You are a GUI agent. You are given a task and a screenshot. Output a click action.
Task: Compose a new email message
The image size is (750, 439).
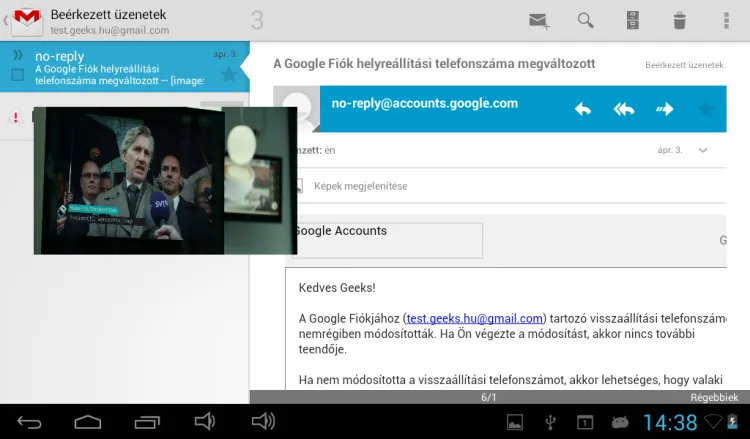tap(540, 20)
